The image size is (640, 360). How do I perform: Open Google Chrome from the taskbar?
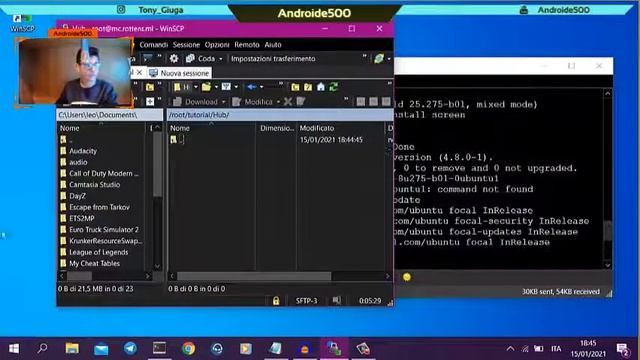[x=189, y=348]
